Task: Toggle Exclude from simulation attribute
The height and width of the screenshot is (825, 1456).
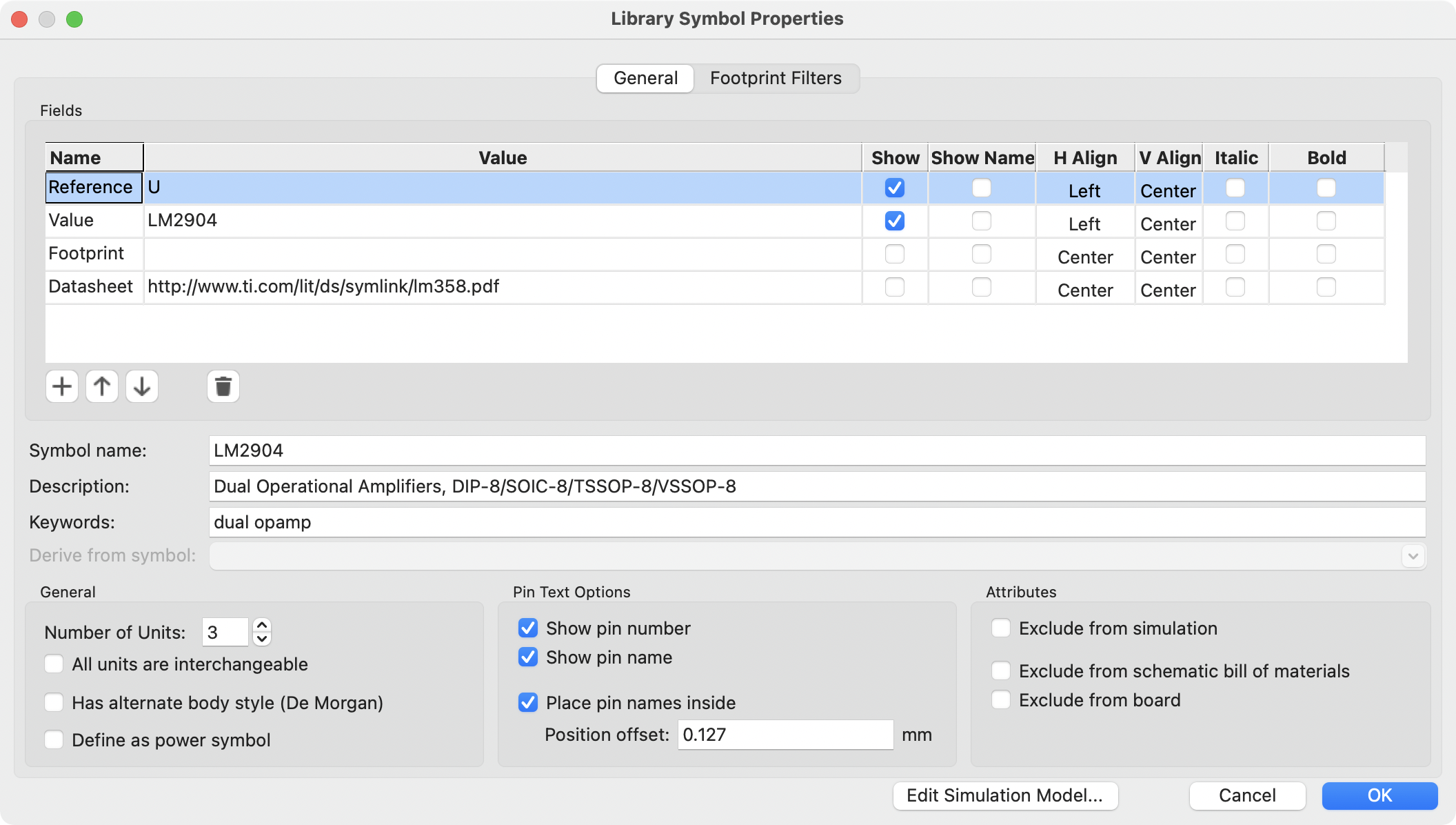Action: point(1001,628)
